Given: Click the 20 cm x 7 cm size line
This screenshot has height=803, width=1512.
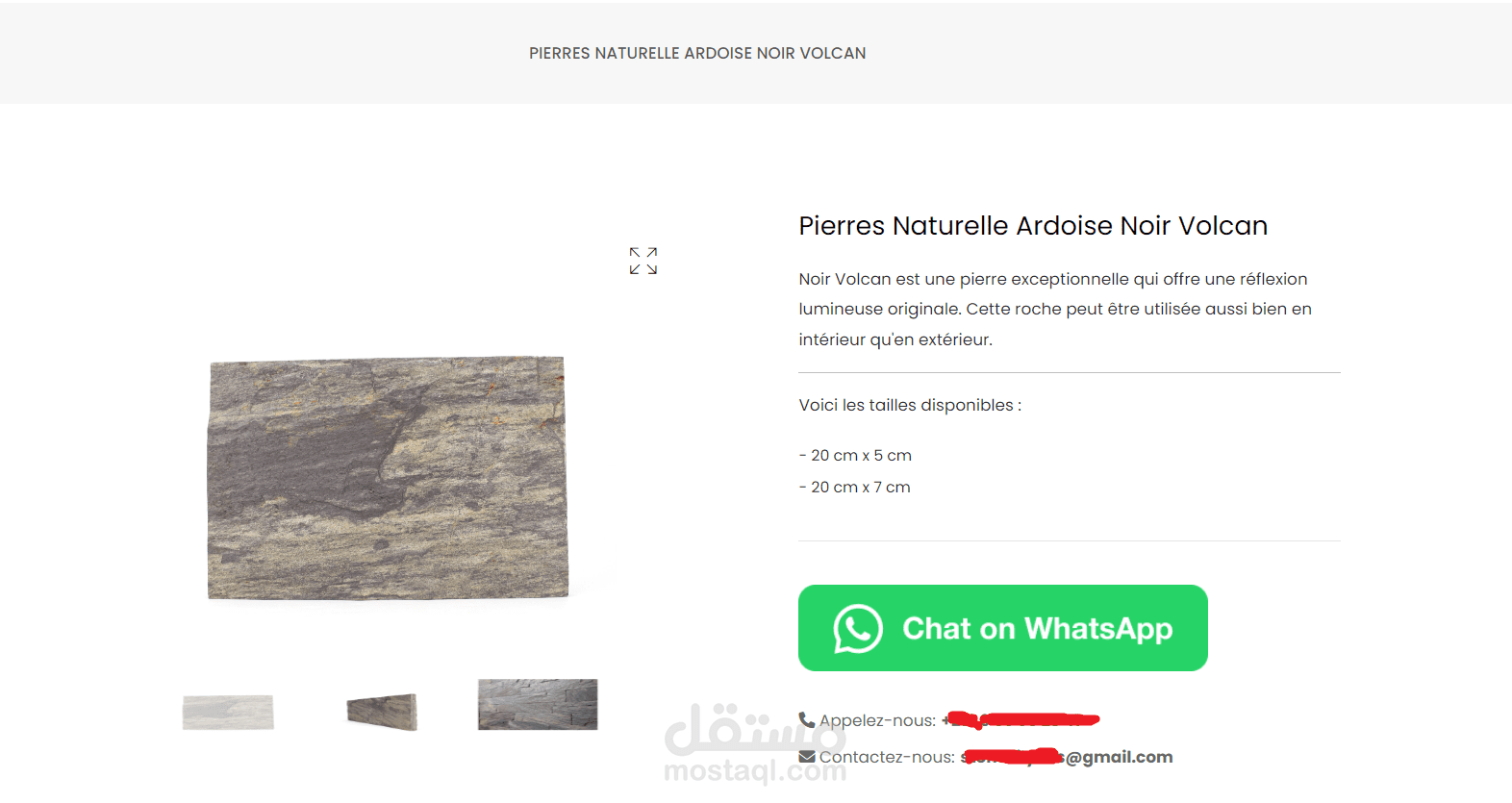Looking at the screenshot, I should [855, 487].
